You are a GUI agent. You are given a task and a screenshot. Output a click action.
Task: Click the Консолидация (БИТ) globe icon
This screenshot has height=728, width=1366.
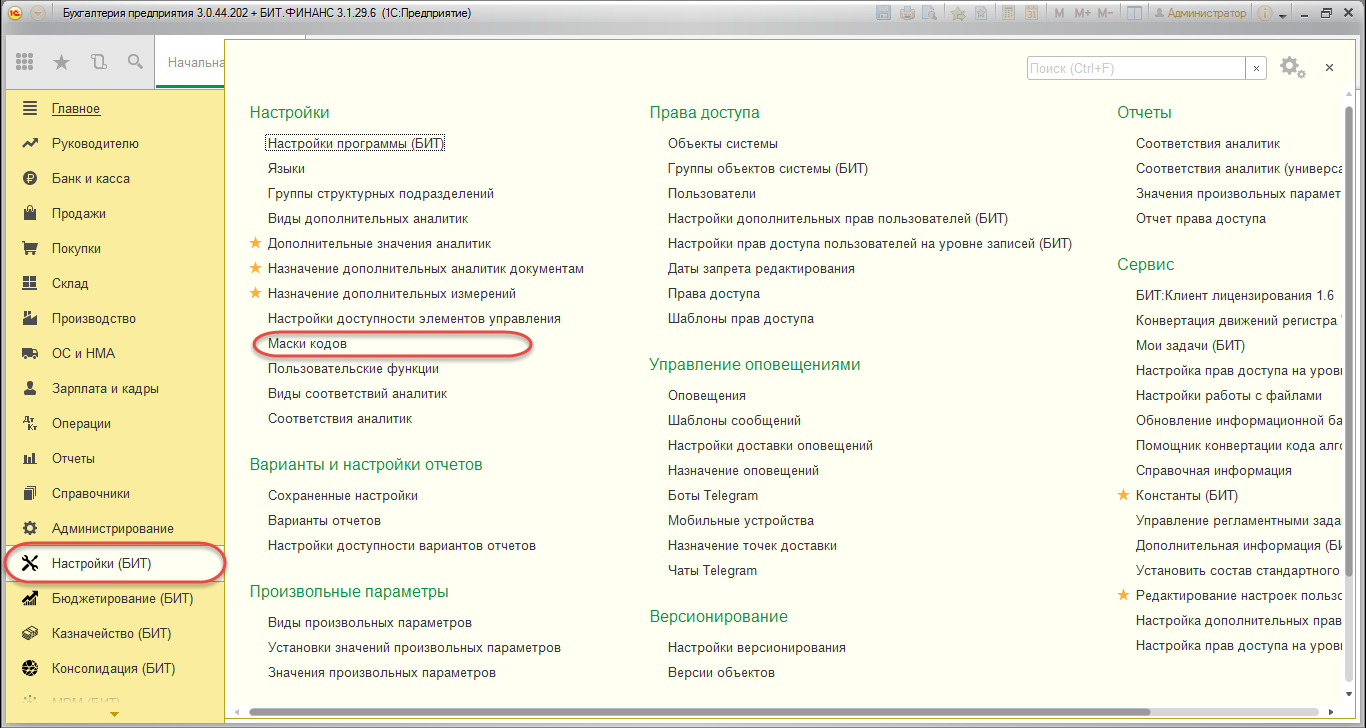pos(30,668)
